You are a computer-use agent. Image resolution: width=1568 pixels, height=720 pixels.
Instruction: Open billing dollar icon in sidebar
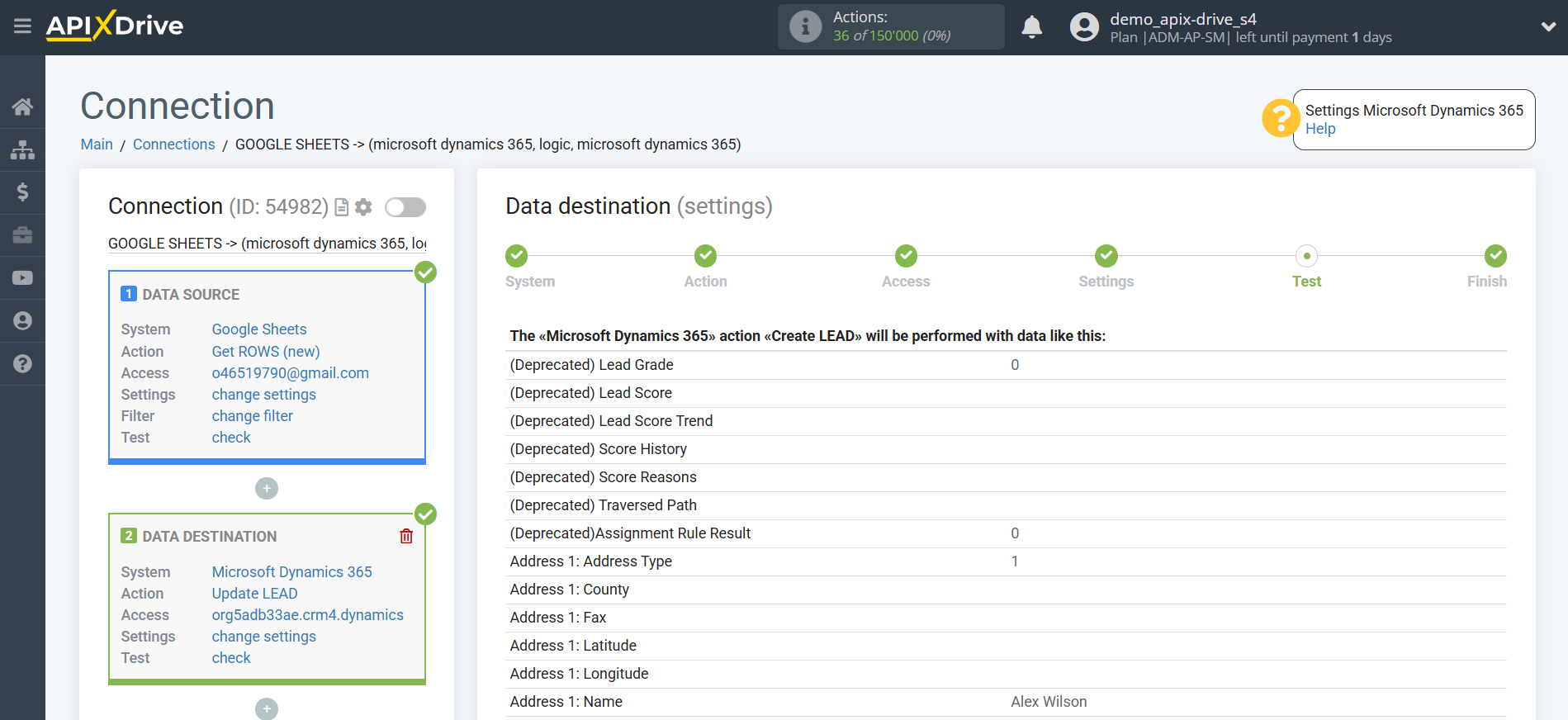22,192
